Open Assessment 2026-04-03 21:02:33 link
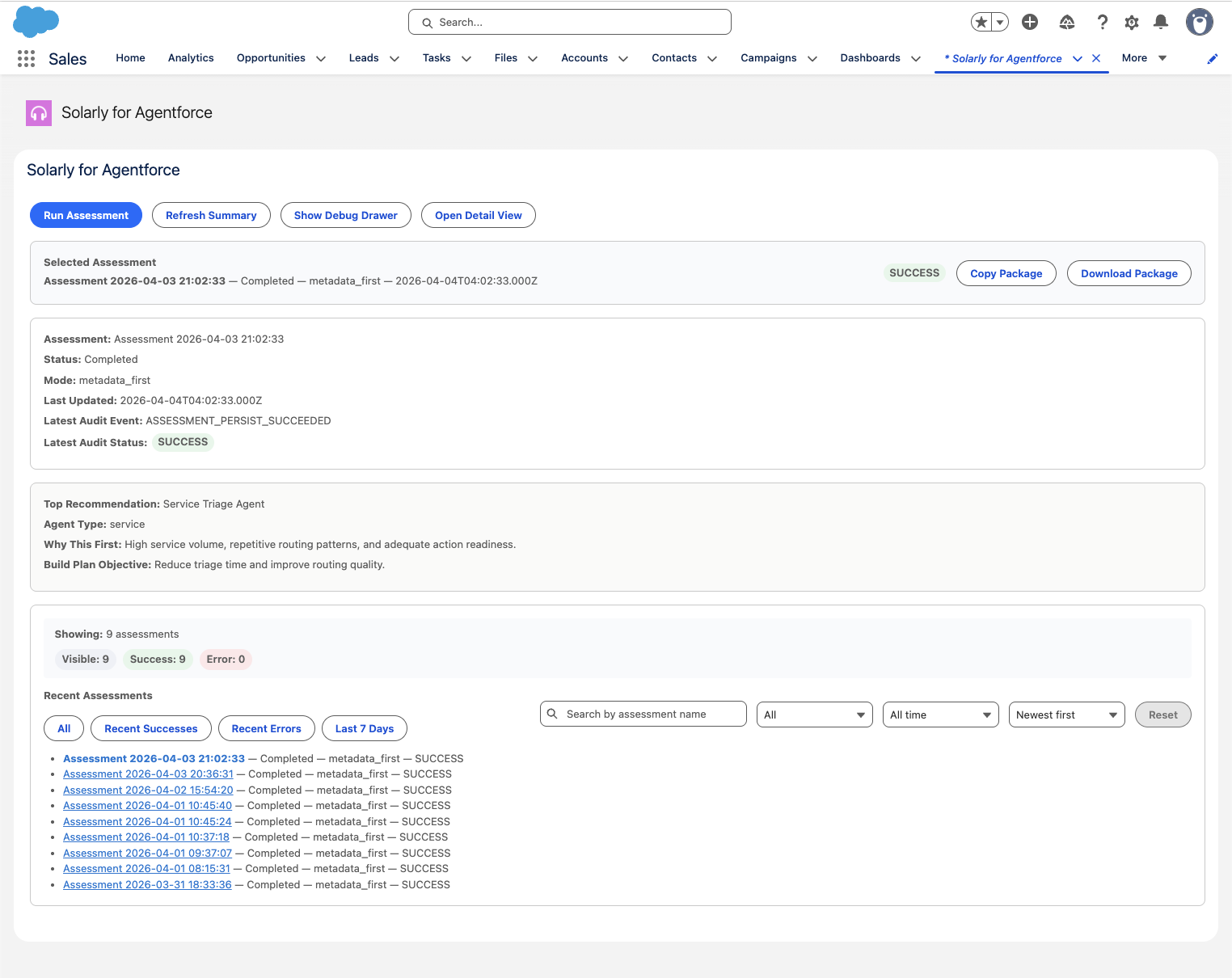Viewport: 1232px width, 978px height. 154,758
